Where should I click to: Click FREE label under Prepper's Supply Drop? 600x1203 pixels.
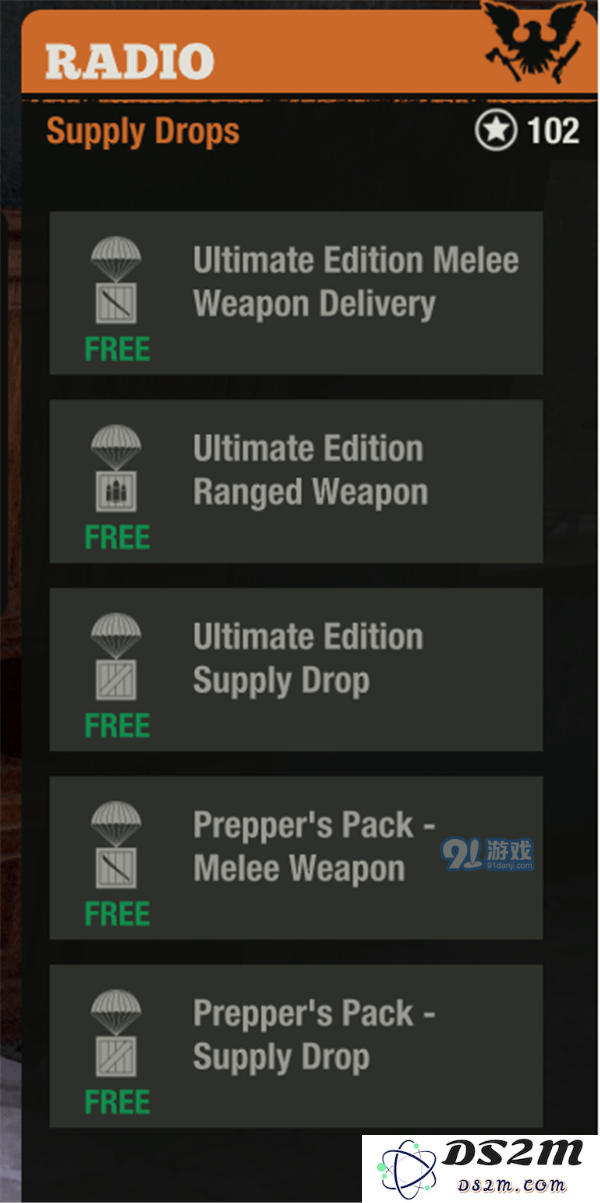point(117,1102)
